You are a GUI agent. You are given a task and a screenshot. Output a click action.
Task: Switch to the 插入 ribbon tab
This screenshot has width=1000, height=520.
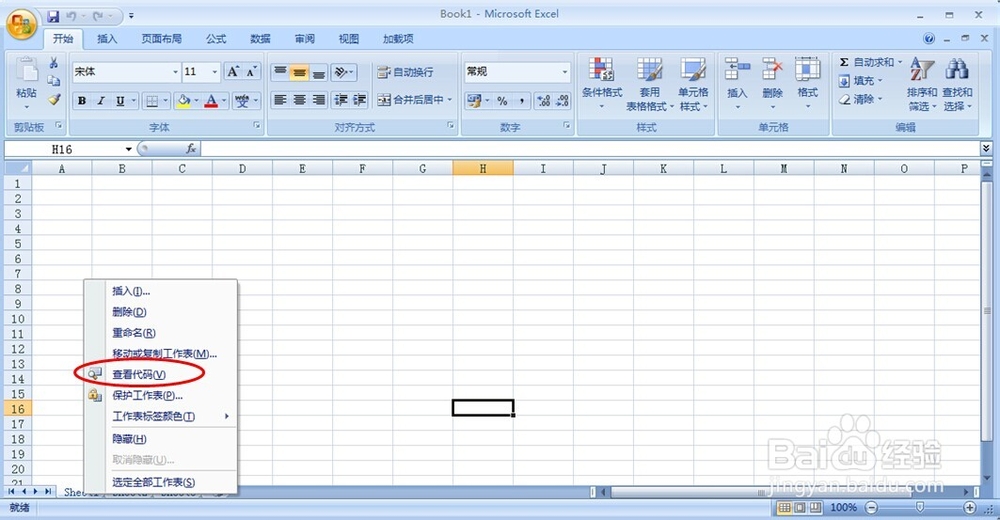coord(107,39)
